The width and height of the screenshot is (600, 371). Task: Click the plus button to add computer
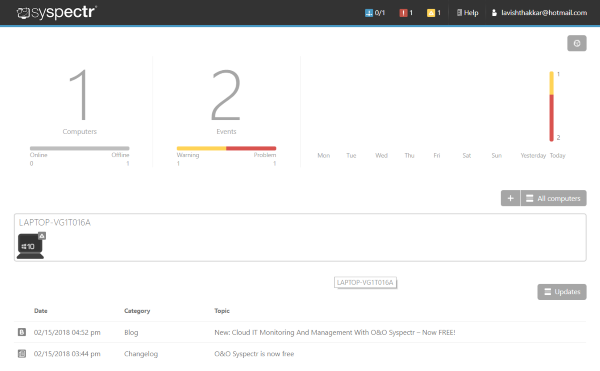[x=510, y=198]
